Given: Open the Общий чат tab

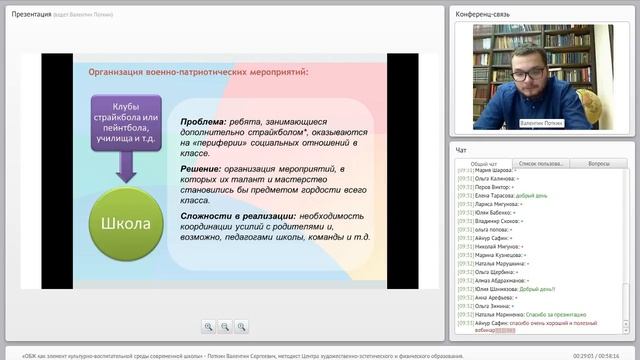Looking at the screenshot, I should [x=484, y=164].
